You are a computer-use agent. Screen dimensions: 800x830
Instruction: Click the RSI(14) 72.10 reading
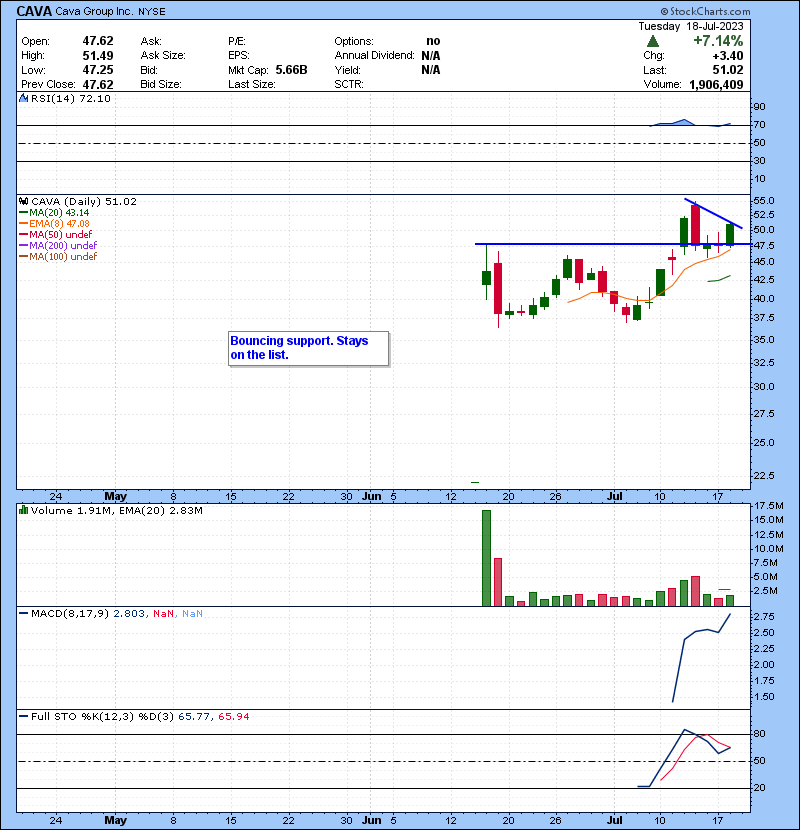(x=70, y=98)
